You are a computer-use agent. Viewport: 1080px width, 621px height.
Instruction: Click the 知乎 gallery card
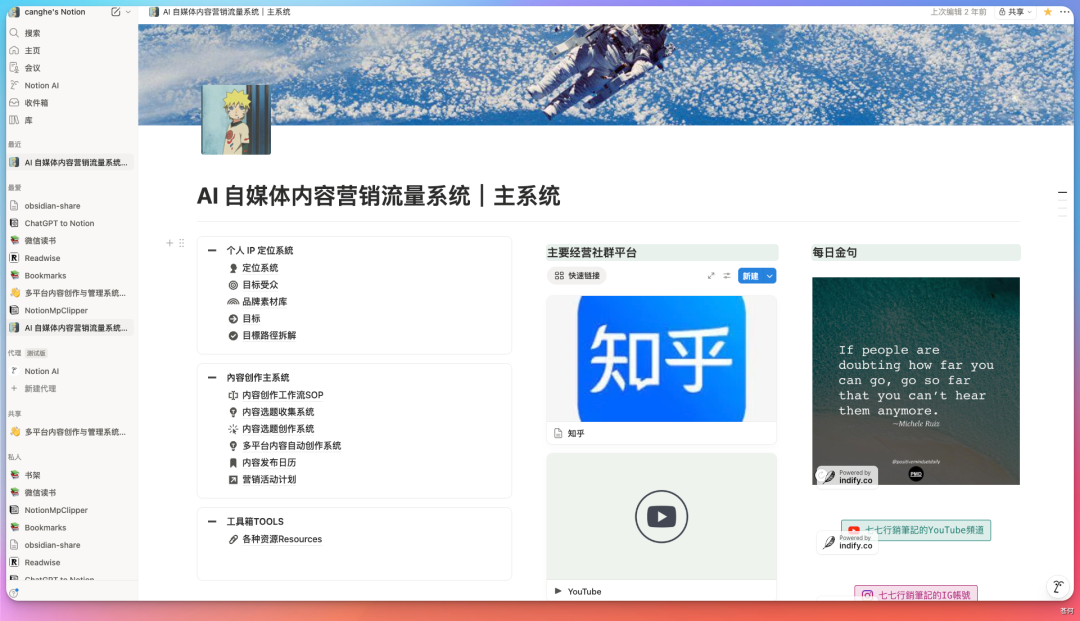point(661,358)
